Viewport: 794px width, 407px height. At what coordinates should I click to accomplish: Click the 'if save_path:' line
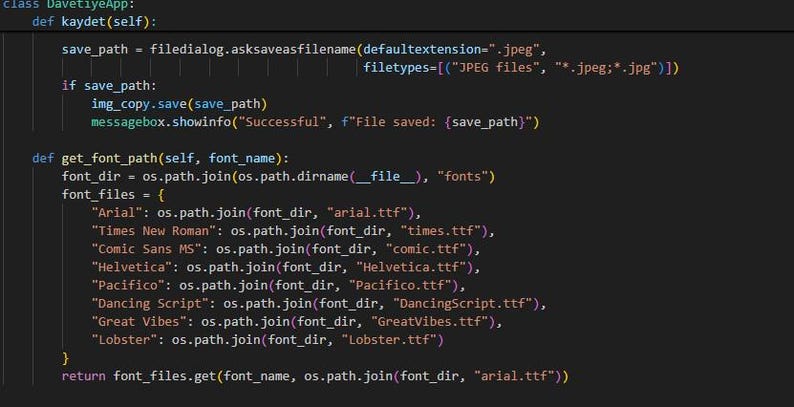(109, 86)
